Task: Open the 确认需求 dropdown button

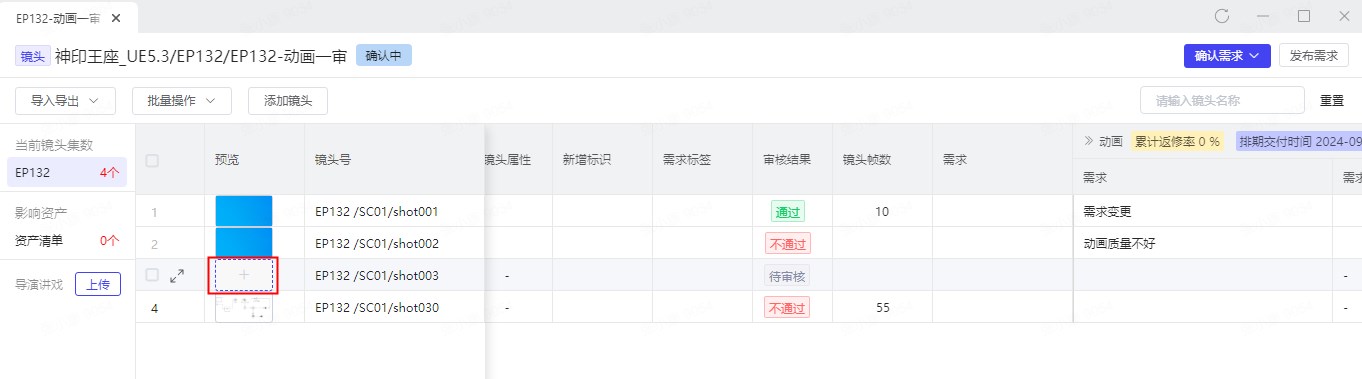Action: 1227,56
